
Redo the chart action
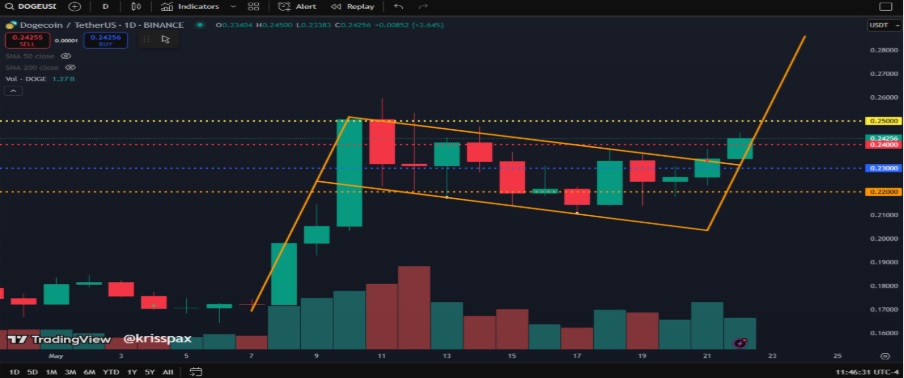pos(423,7)
